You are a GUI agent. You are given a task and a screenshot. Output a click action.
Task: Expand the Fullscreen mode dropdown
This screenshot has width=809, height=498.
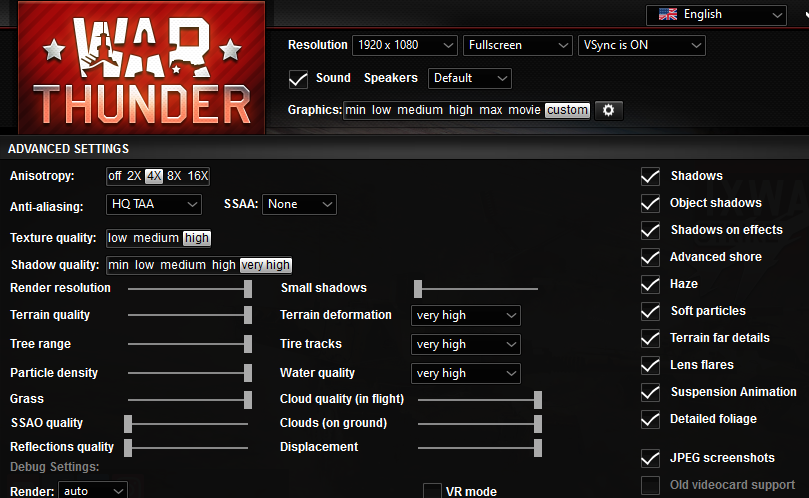coord(517,45)
